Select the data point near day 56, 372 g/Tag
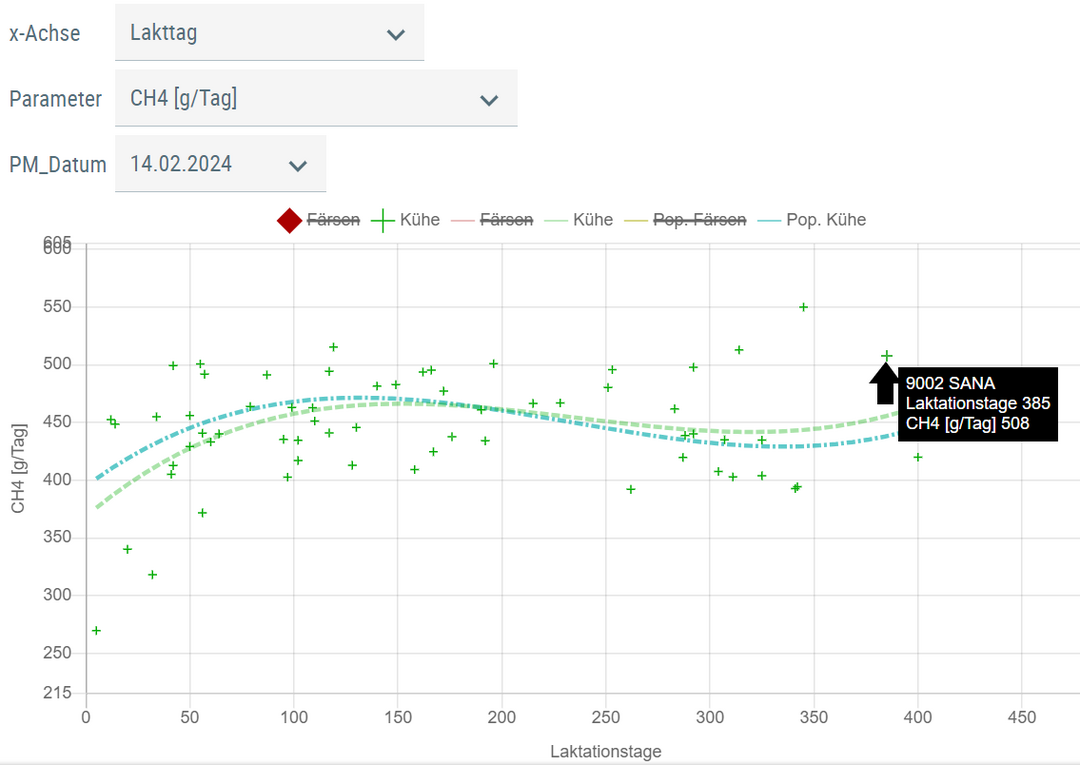 pos(202,512)
